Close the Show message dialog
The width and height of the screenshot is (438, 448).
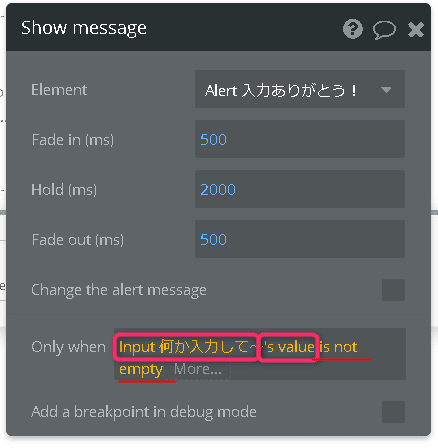coord(416,29)
